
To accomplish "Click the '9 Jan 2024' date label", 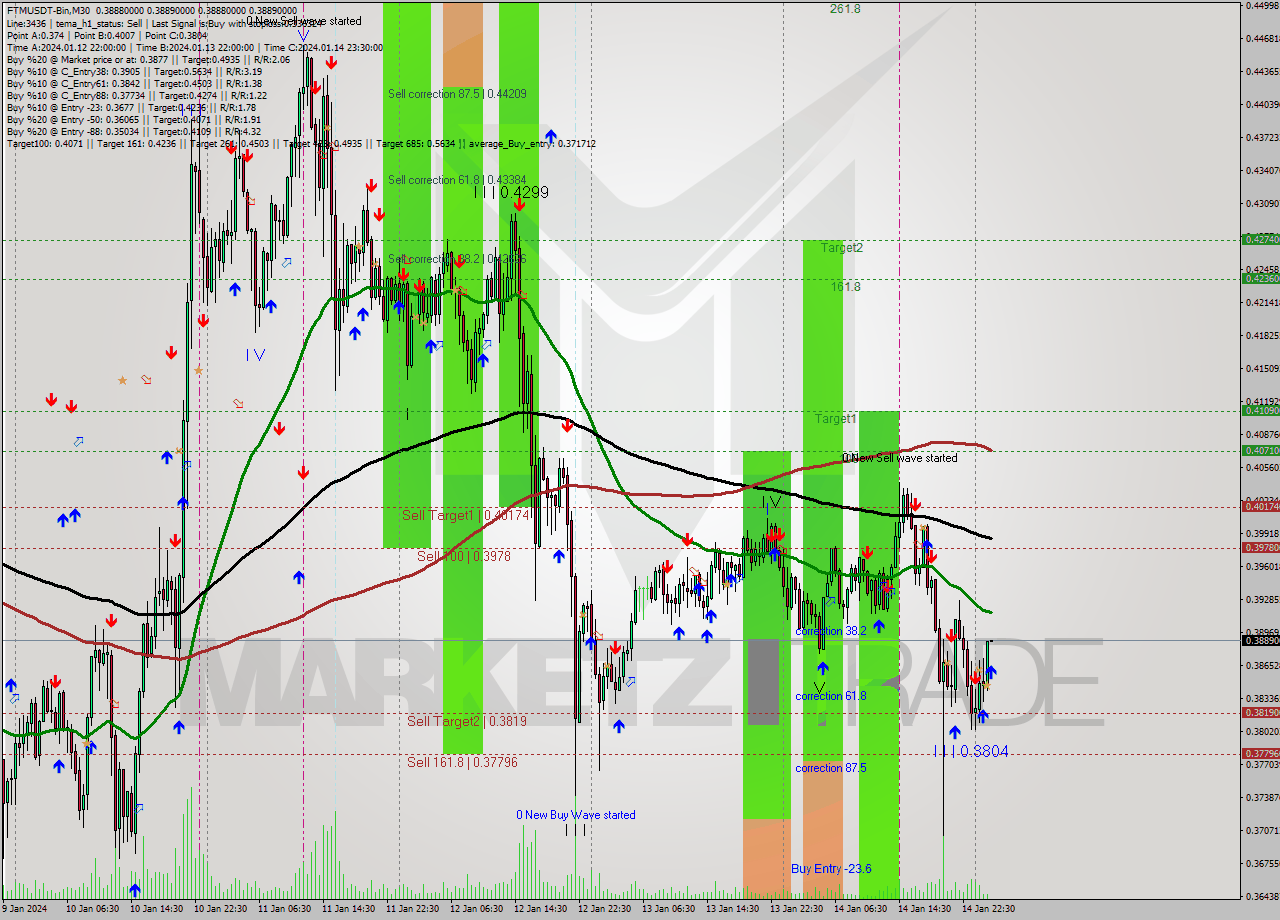I will (25, 908).
